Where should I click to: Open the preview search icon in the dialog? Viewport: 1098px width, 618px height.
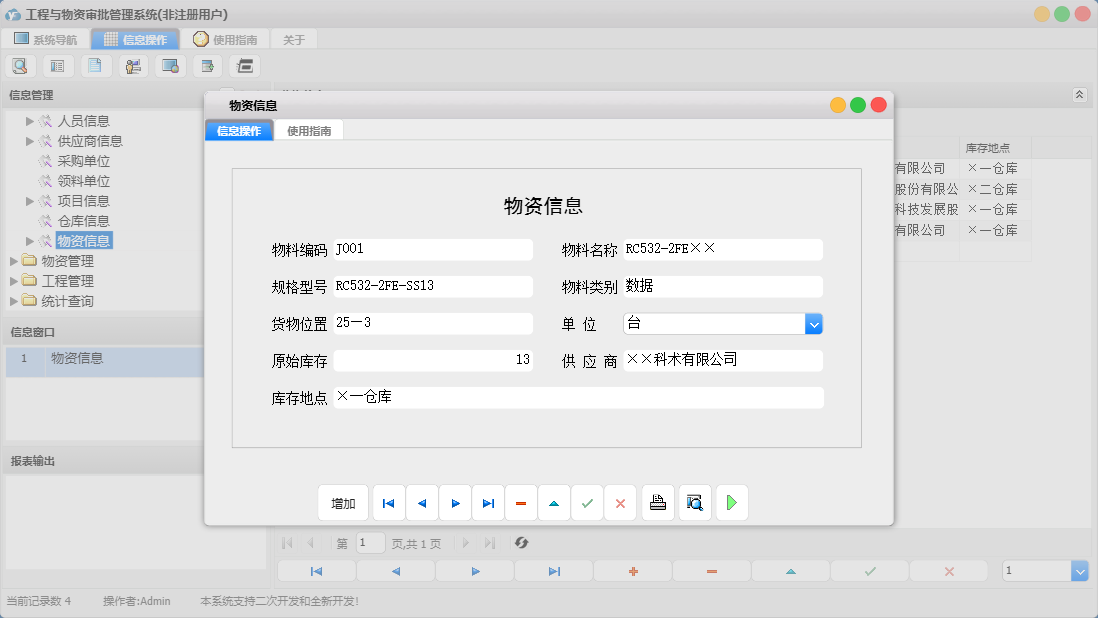tap(694, 502)
